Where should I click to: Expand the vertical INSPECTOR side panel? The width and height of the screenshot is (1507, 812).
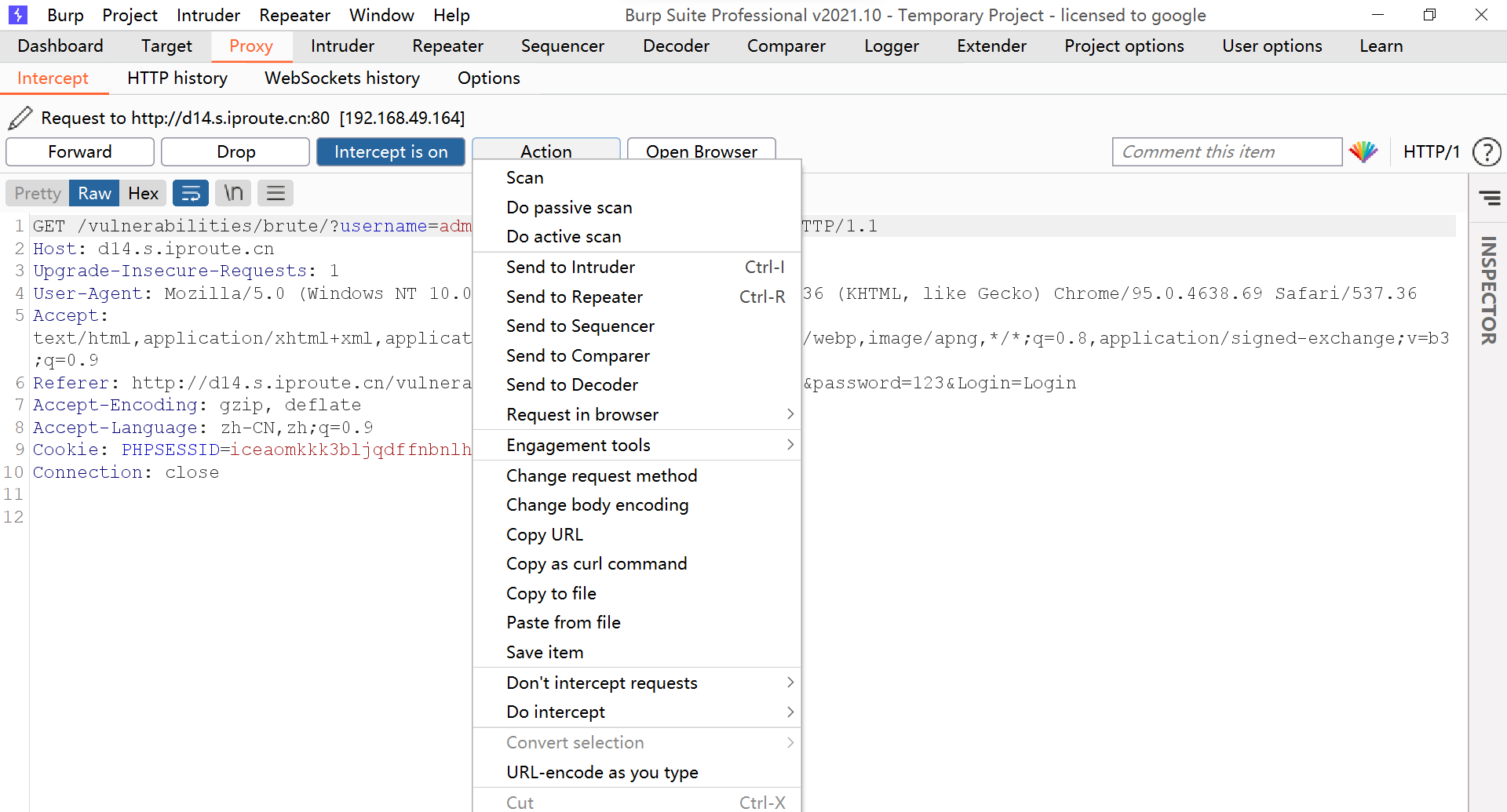tap(1488, 290)
